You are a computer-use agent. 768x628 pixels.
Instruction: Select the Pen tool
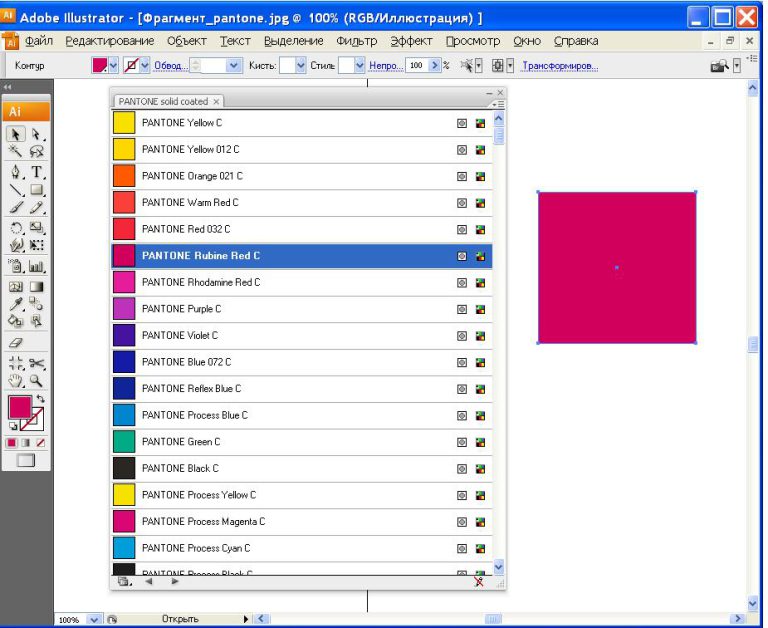click(x=16, y=172)
